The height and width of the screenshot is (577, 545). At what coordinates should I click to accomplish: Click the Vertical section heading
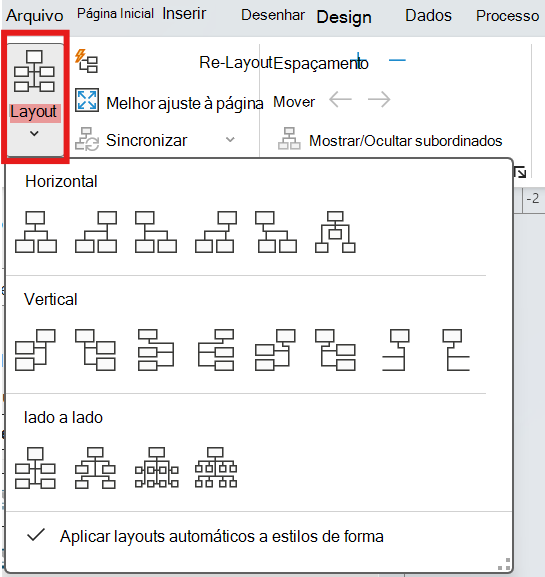(50, 299)
